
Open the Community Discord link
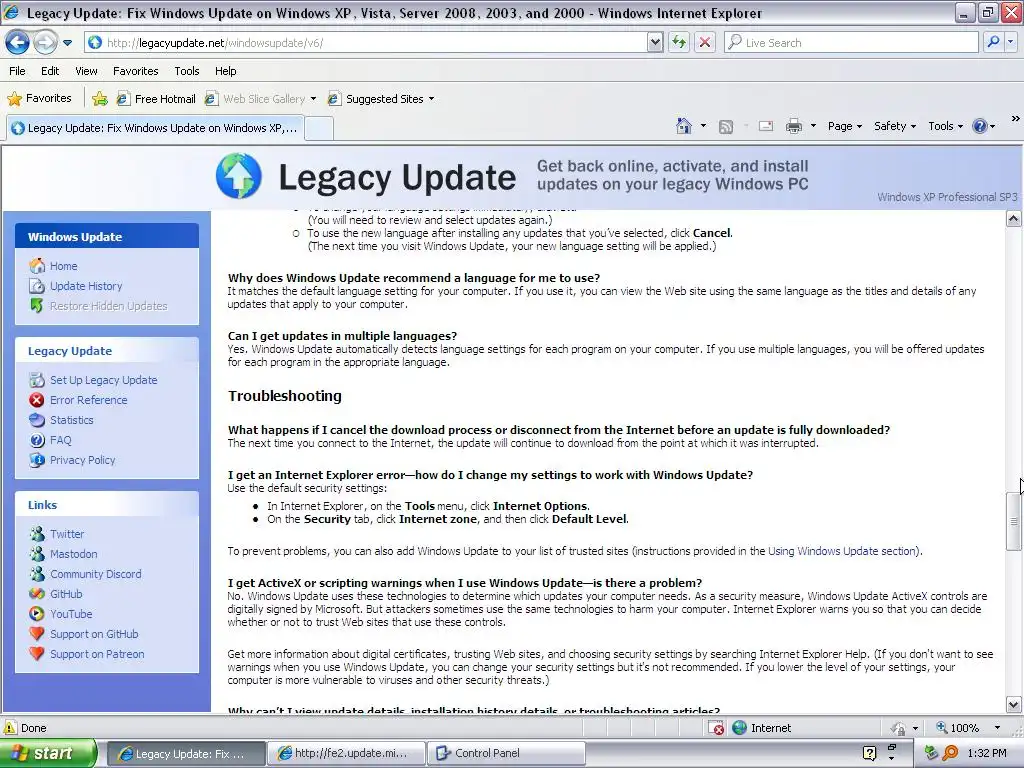pos(95,574)
